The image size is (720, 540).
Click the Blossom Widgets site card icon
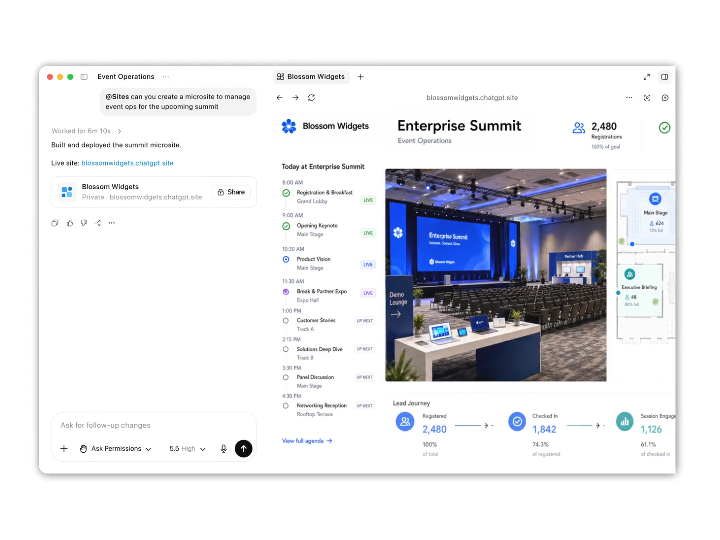click(x=67, y=192)
